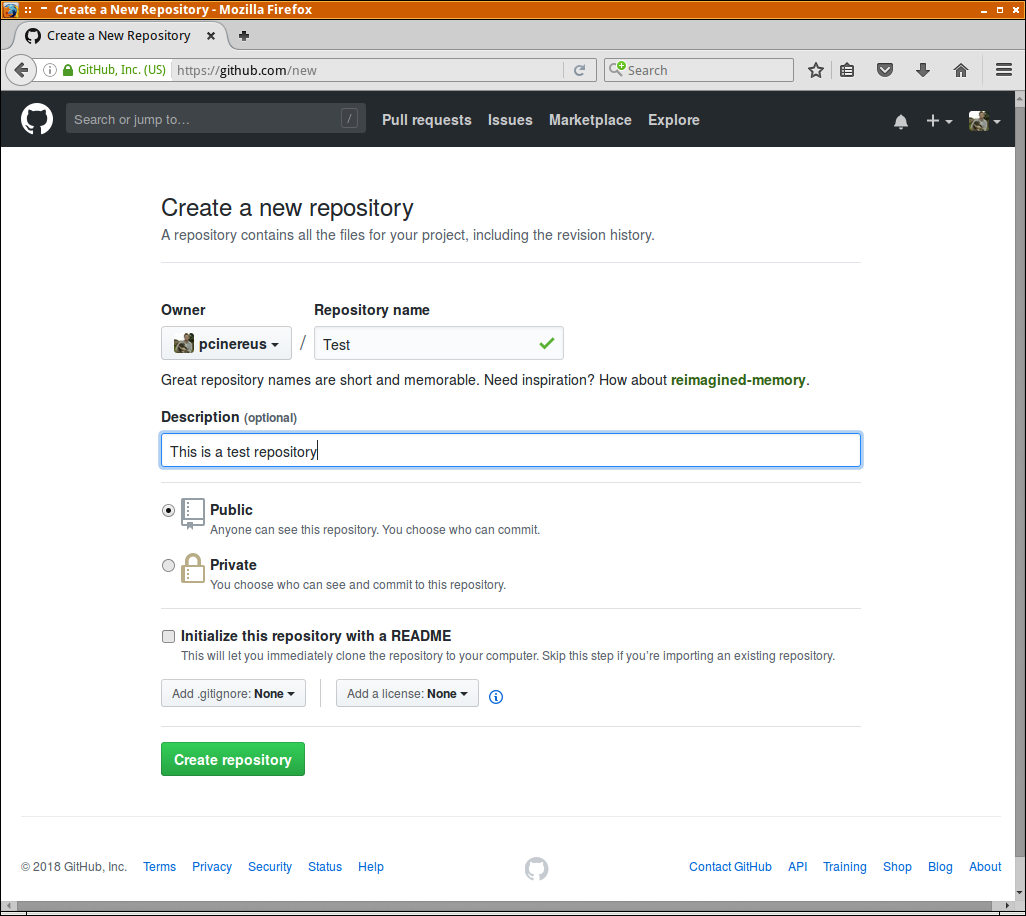1026x916 pixels.
Task: Click the Public visibility label text
Action: (x=231, y=510)
